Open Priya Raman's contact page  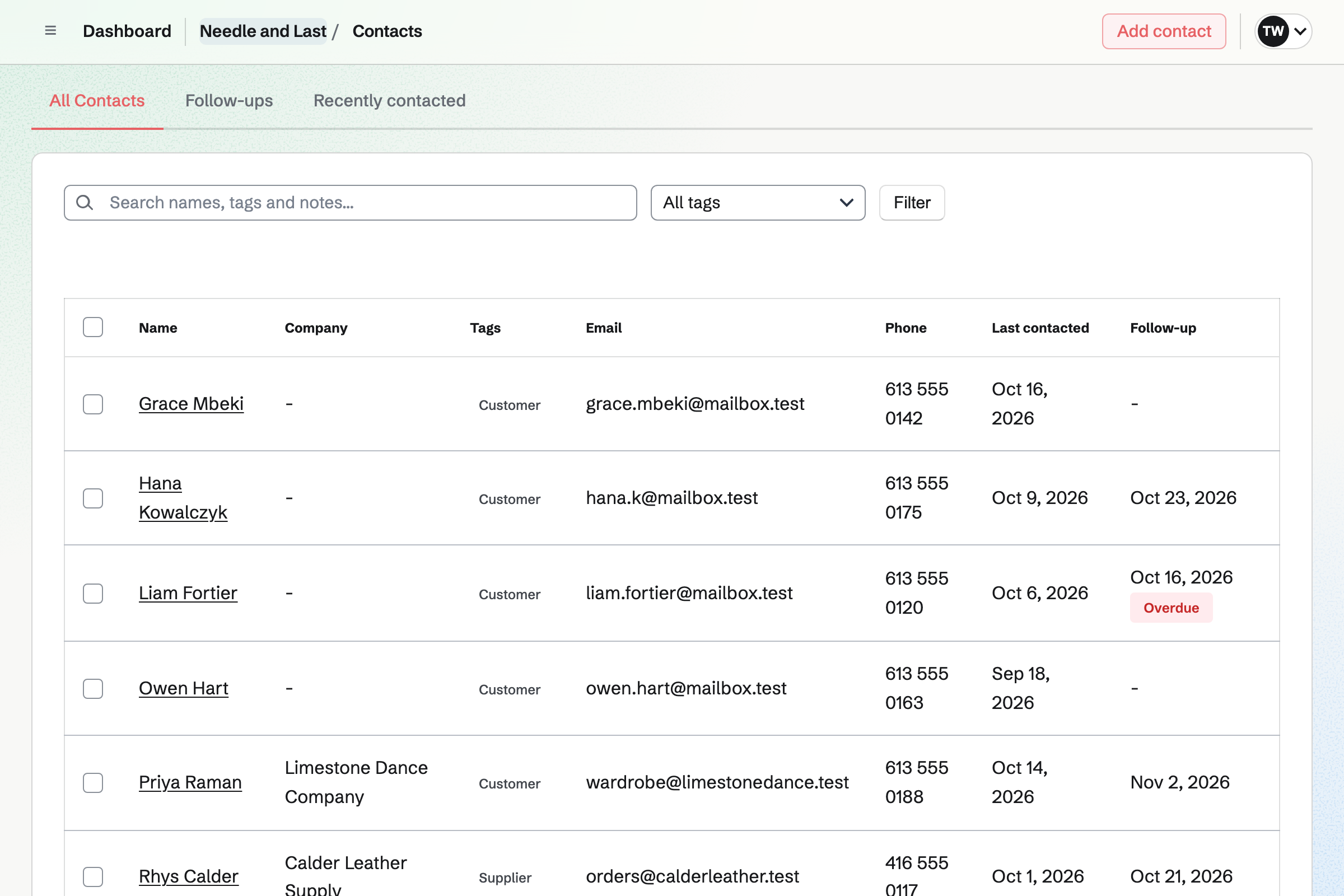click(190, 782)
